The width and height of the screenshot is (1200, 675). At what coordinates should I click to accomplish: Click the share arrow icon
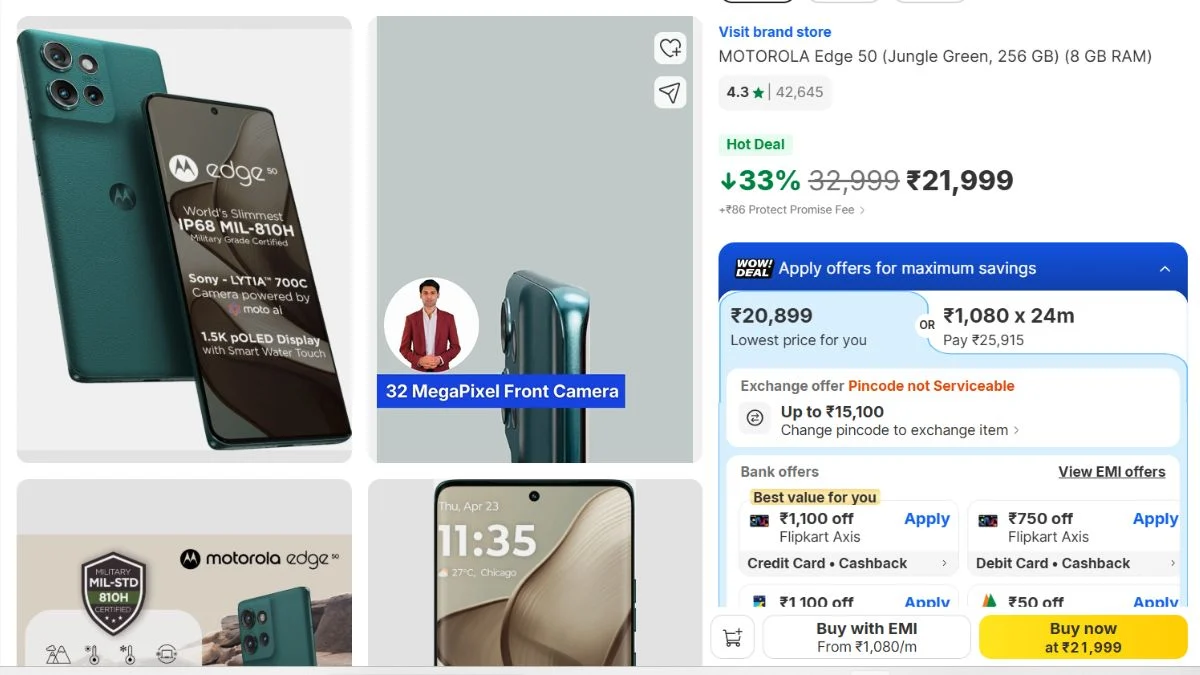(670, 92)
